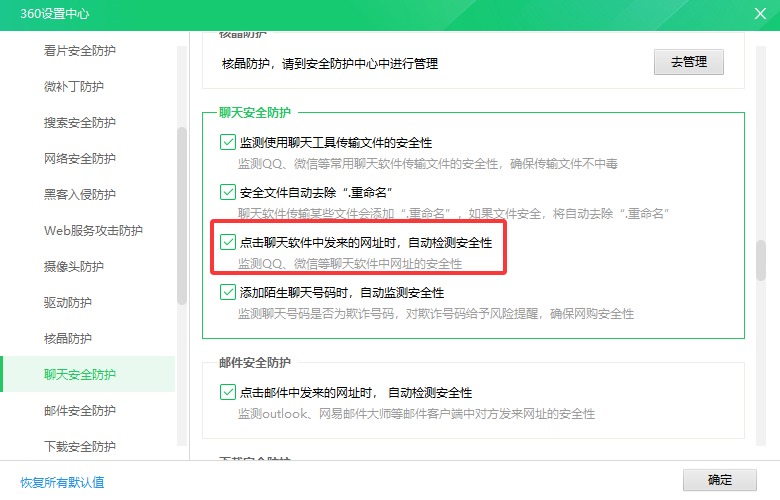Select 黑客入侵防护 in the sidebar
This screenshot has width=780, height=500.
point(80,194)
